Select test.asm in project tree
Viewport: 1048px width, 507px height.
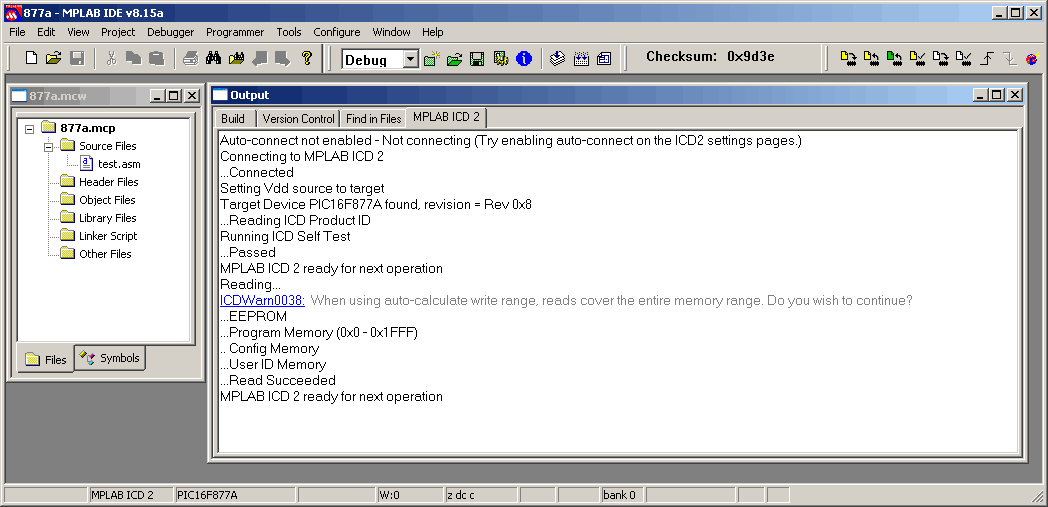tap(119, 164)
